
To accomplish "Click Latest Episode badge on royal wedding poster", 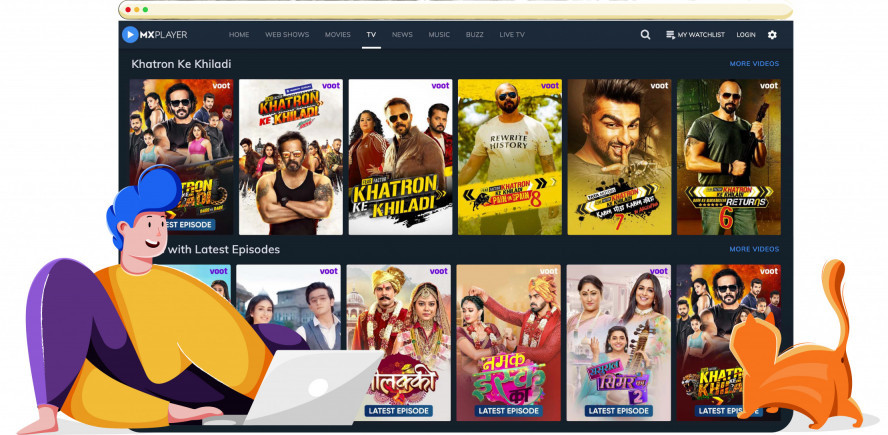I will (x=399, y=411).
